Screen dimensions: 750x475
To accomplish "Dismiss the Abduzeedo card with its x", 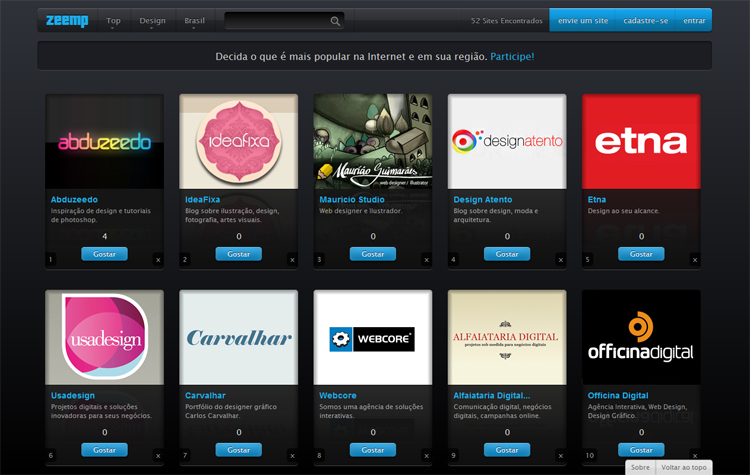I will point(158,260).
